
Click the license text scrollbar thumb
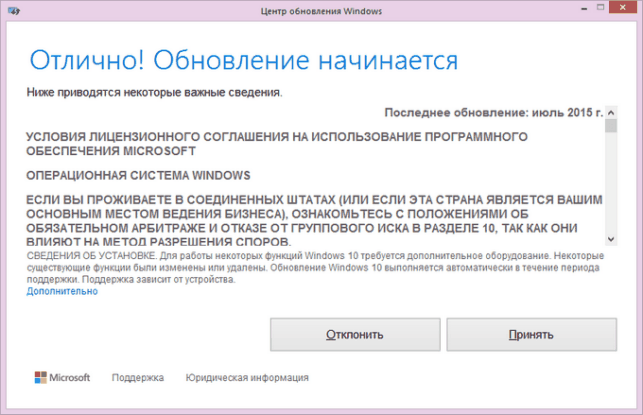coord(611,125)
